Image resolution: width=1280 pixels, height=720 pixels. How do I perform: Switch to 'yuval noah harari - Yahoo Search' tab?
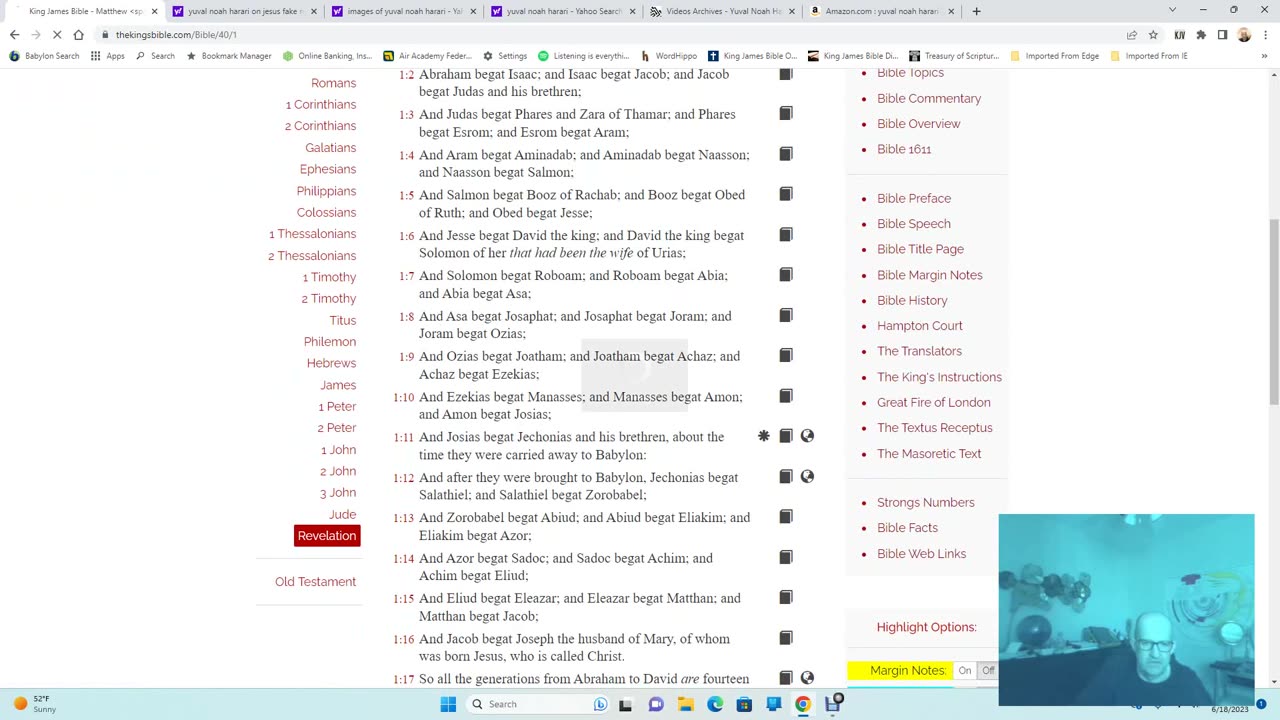(x=562, y=11)
